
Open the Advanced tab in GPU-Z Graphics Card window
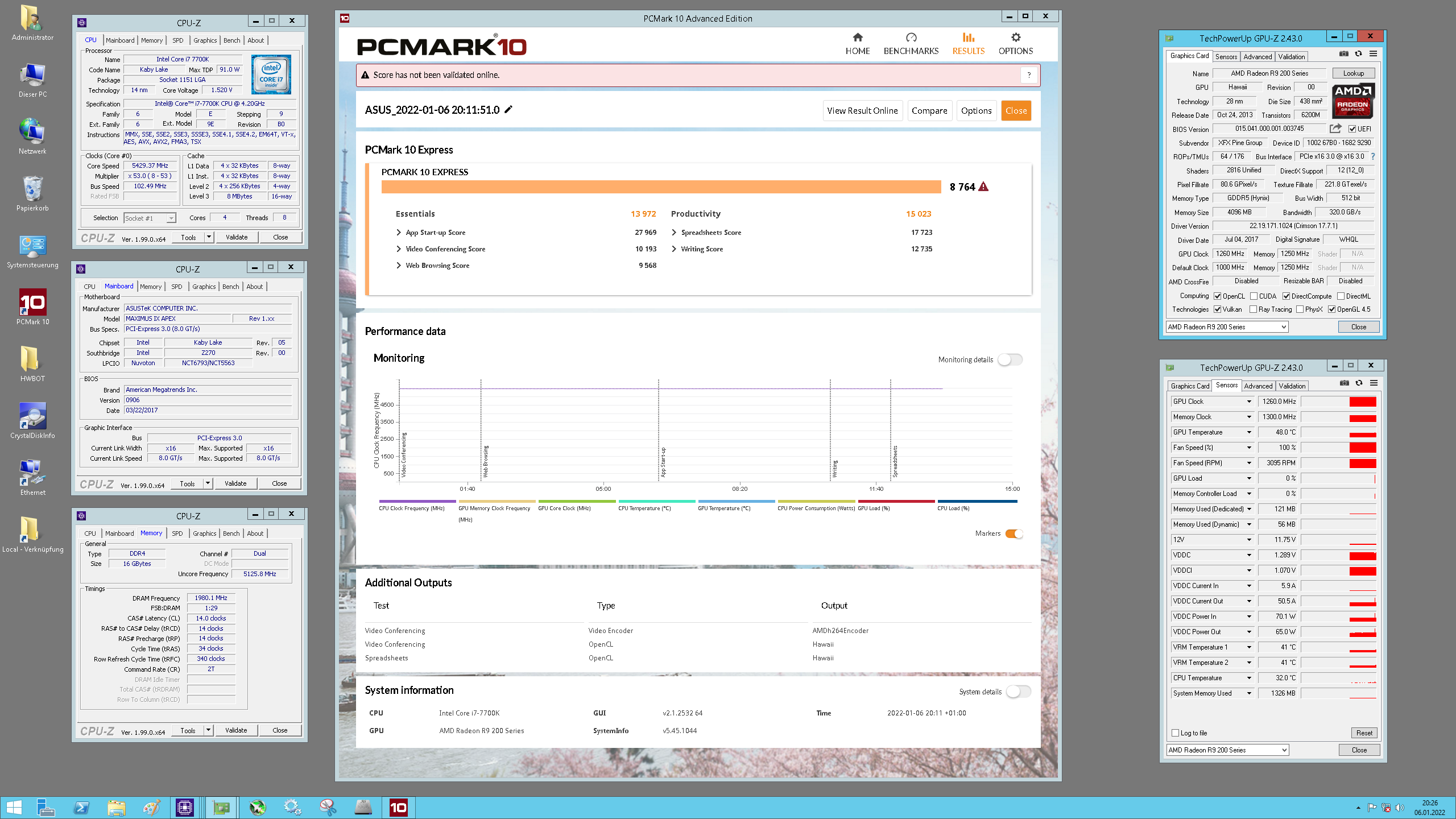pyautogui.click(x=1258, y=57)
